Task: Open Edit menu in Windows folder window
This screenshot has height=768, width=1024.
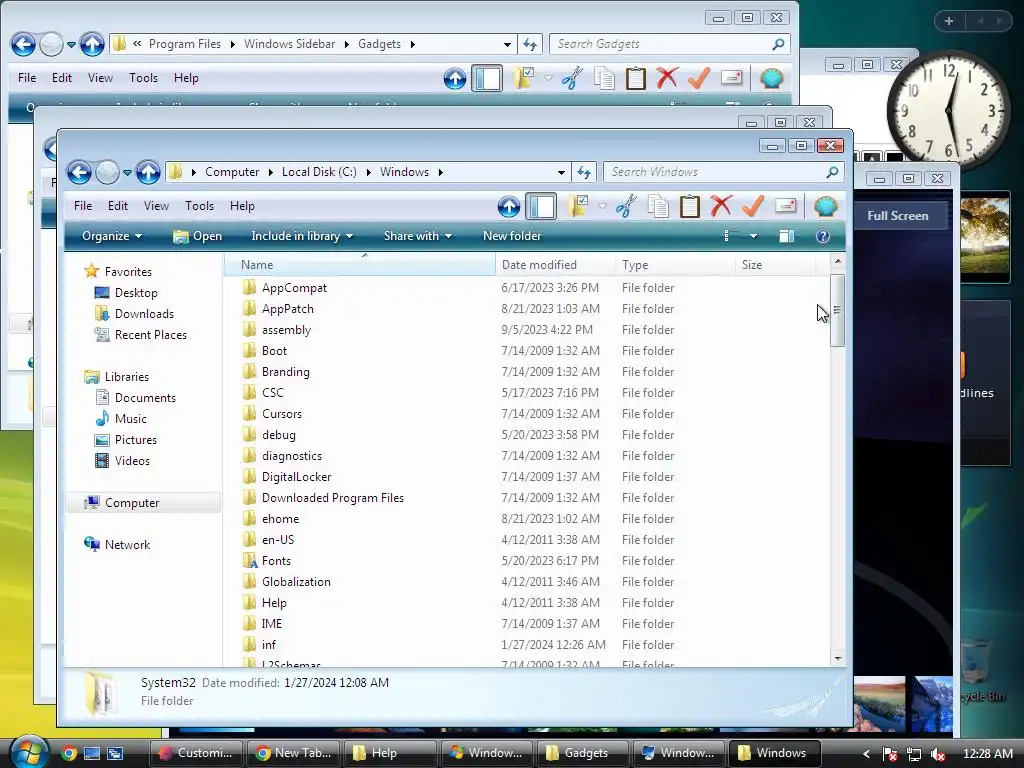Action: point(118,206)
